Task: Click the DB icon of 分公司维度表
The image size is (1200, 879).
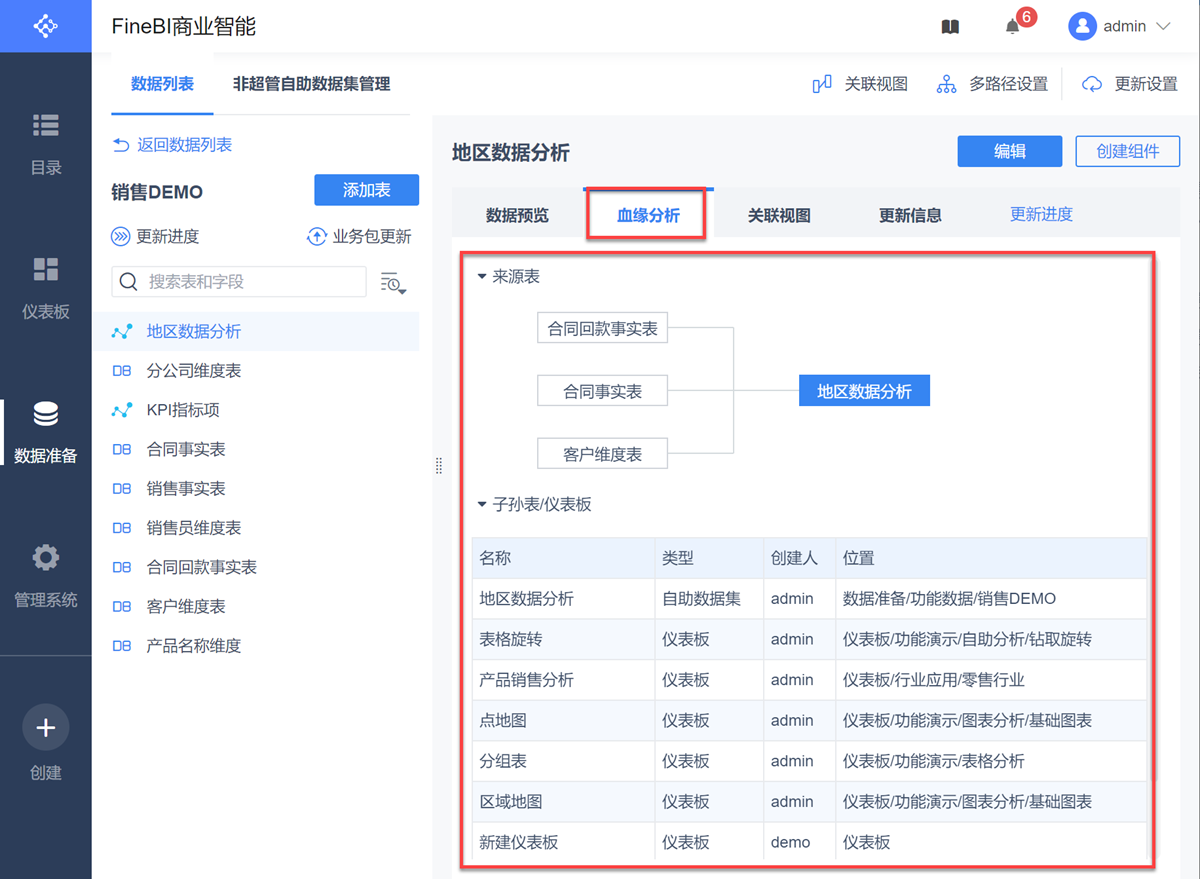Action: (x=122, y=371)
